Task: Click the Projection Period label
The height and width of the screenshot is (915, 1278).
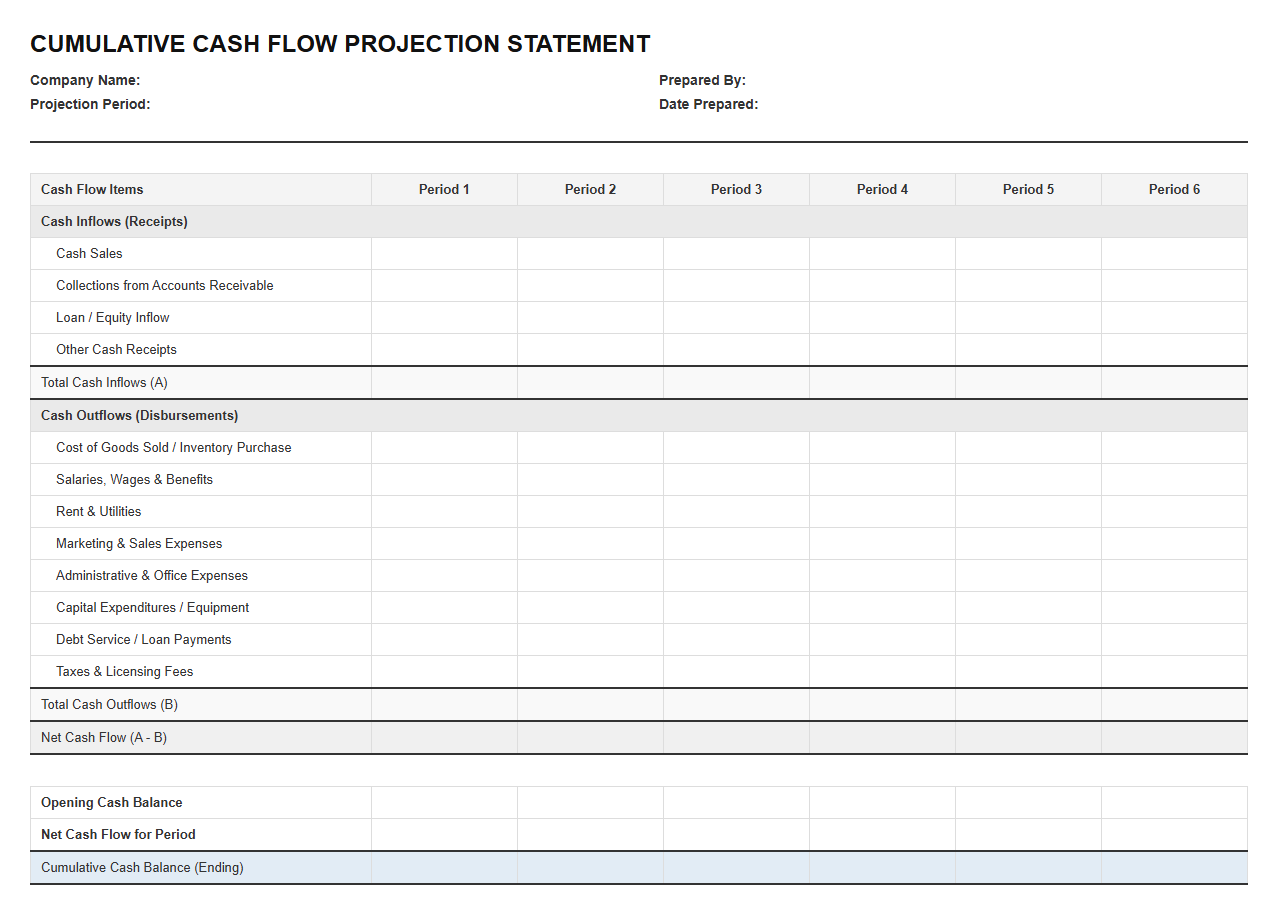Action: (x=90, y=104)
